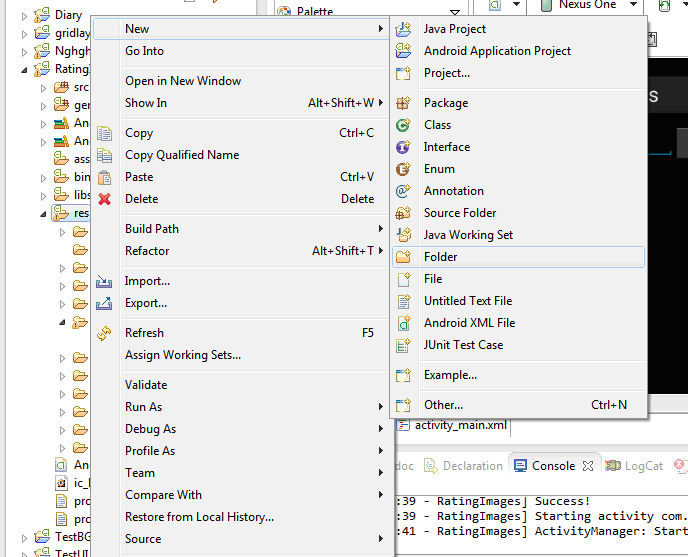Click the Untitled Text File icon

click(x=403, y=301)
